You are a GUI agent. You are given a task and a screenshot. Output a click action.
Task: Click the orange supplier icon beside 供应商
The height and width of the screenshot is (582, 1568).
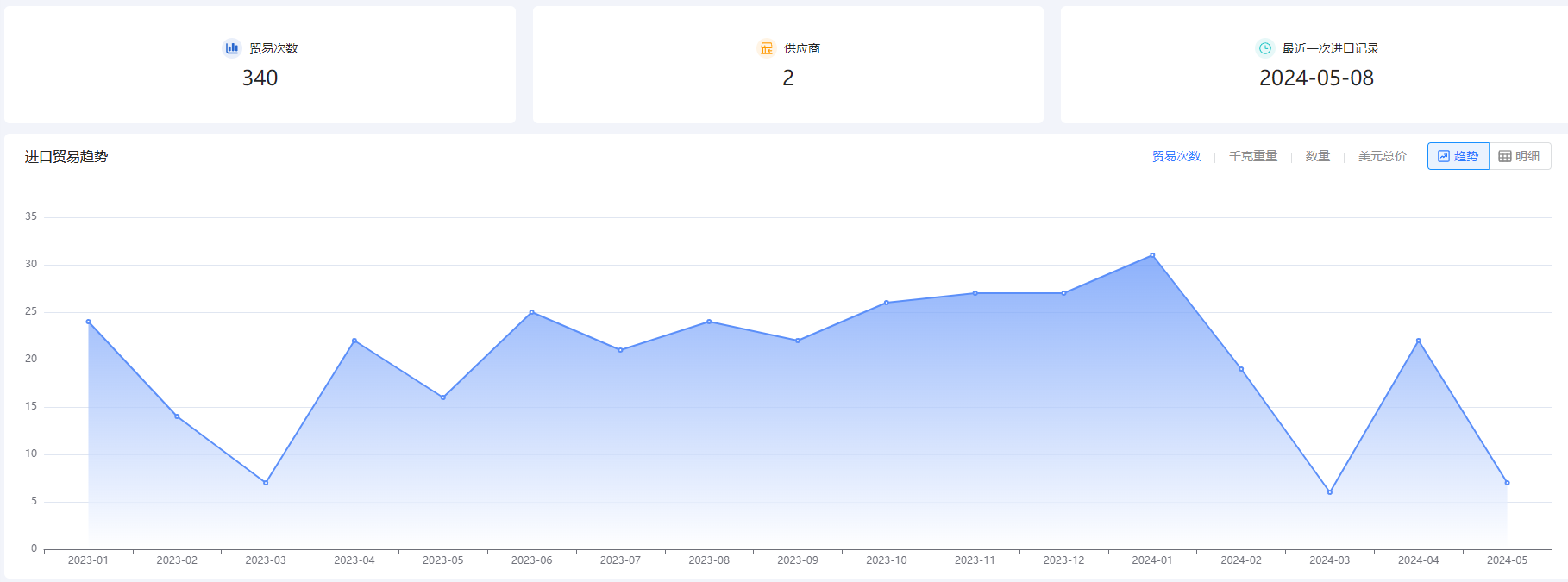(766, 48)
